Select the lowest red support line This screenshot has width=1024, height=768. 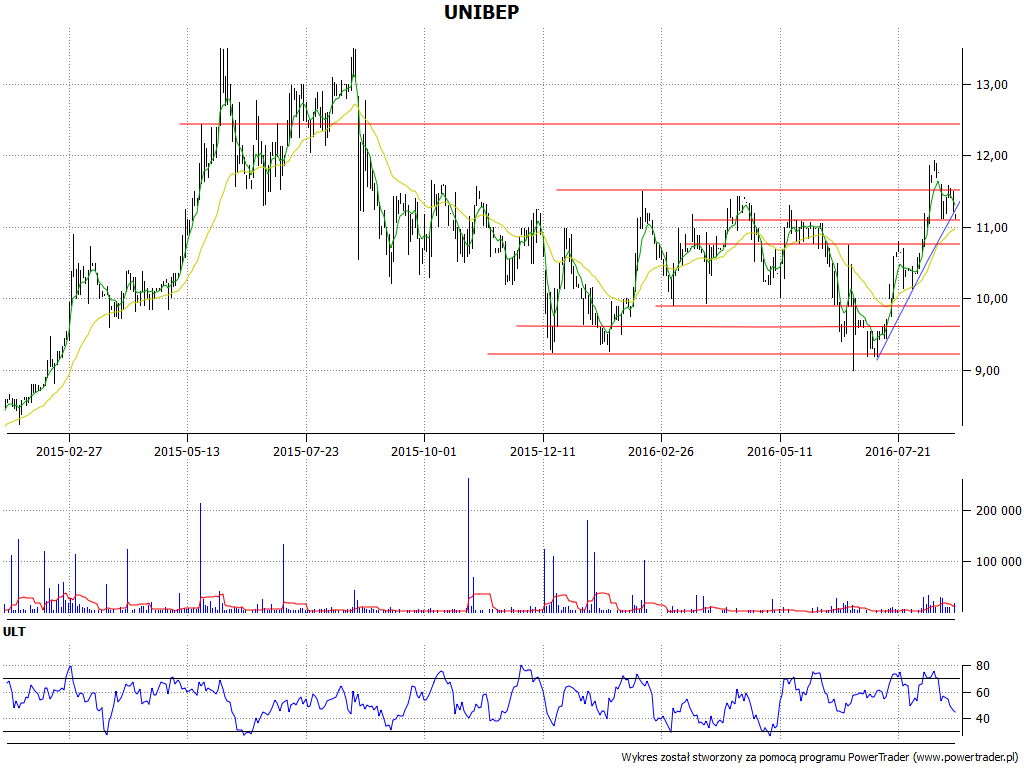[x=724, y=354]
